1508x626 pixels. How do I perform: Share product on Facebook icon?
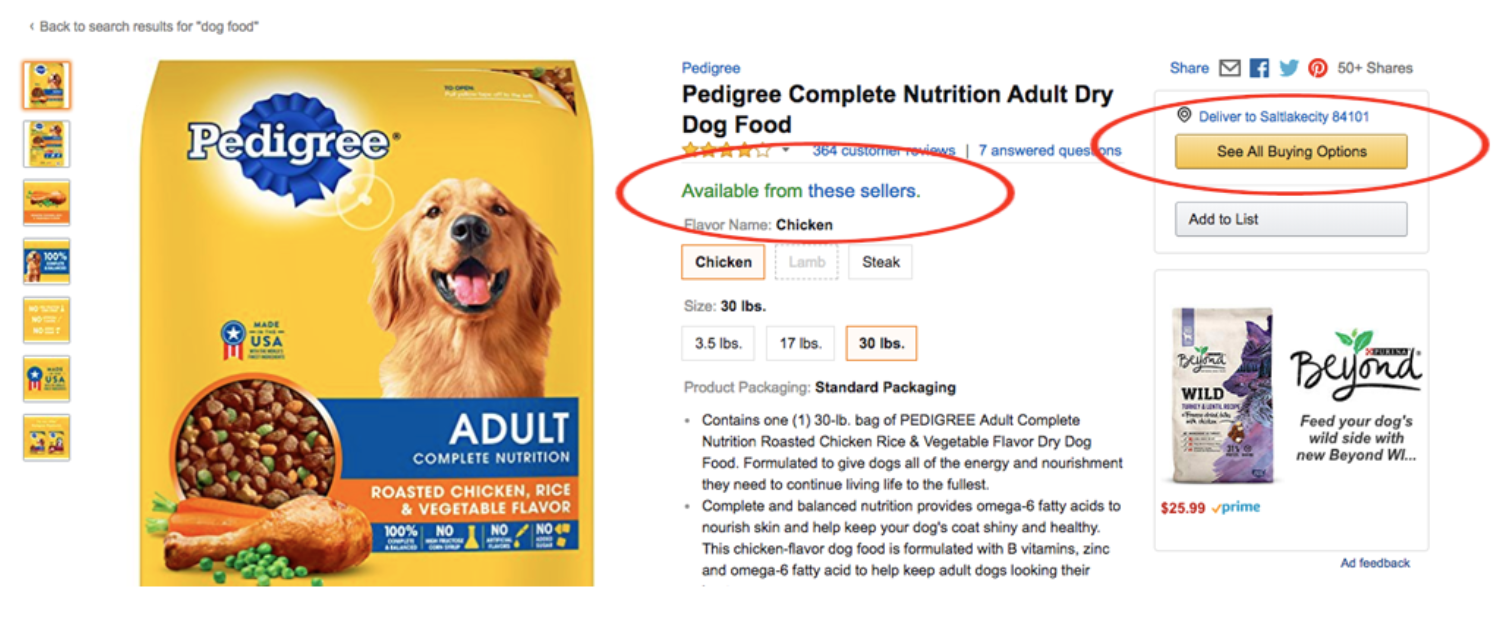[1259, 68]
